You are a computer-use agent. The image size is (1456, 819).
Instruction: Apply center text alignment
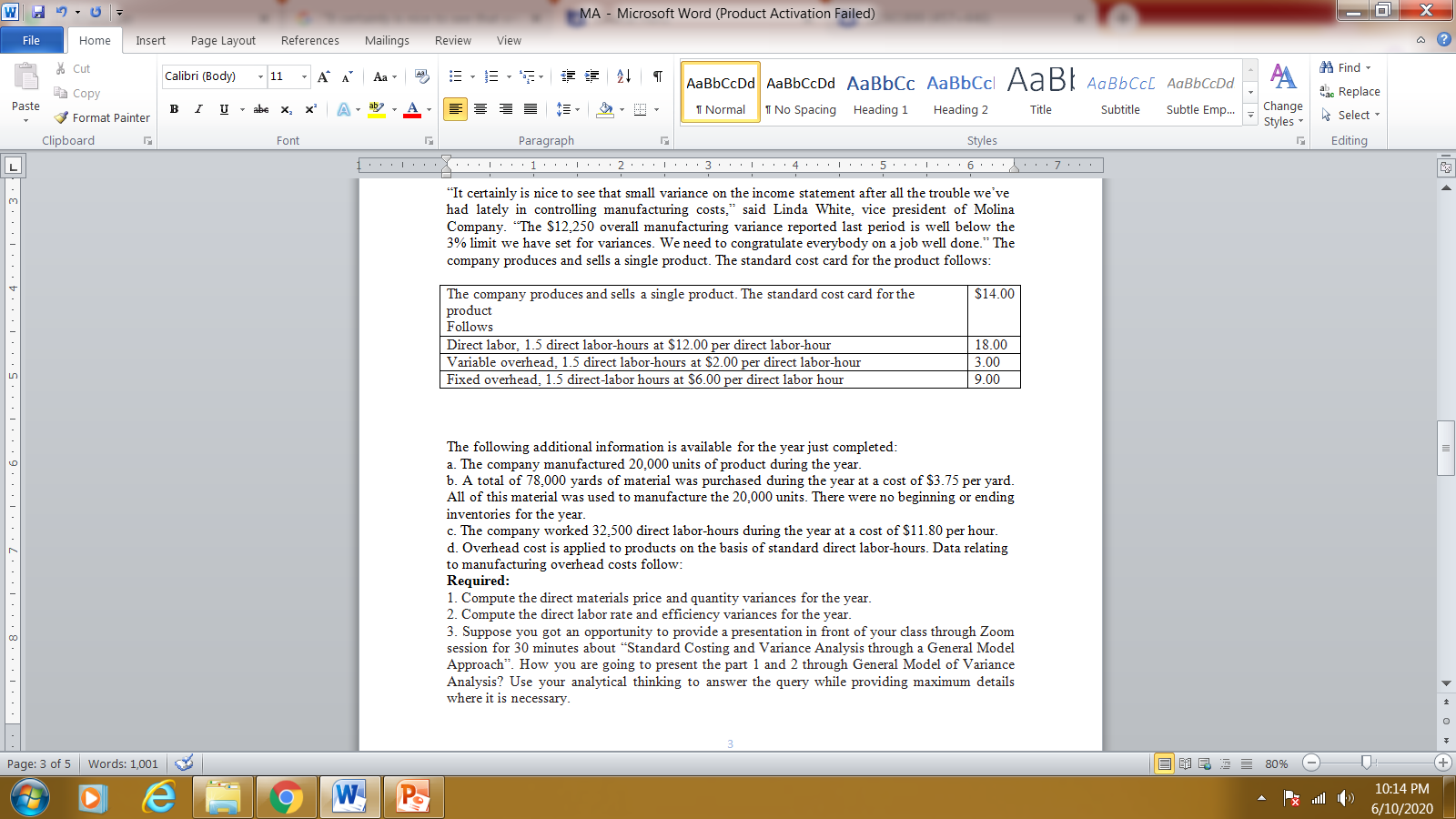480,108
